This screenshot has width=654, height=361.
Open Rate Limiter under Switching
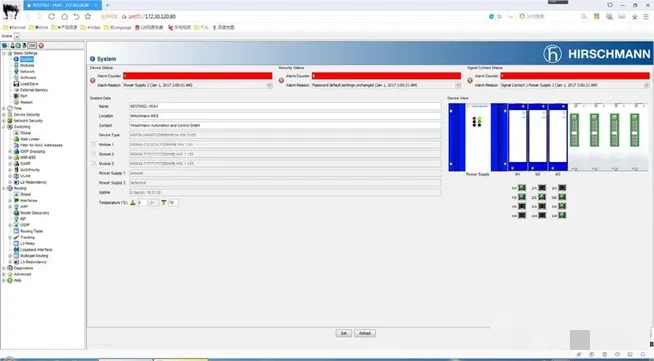30,139
